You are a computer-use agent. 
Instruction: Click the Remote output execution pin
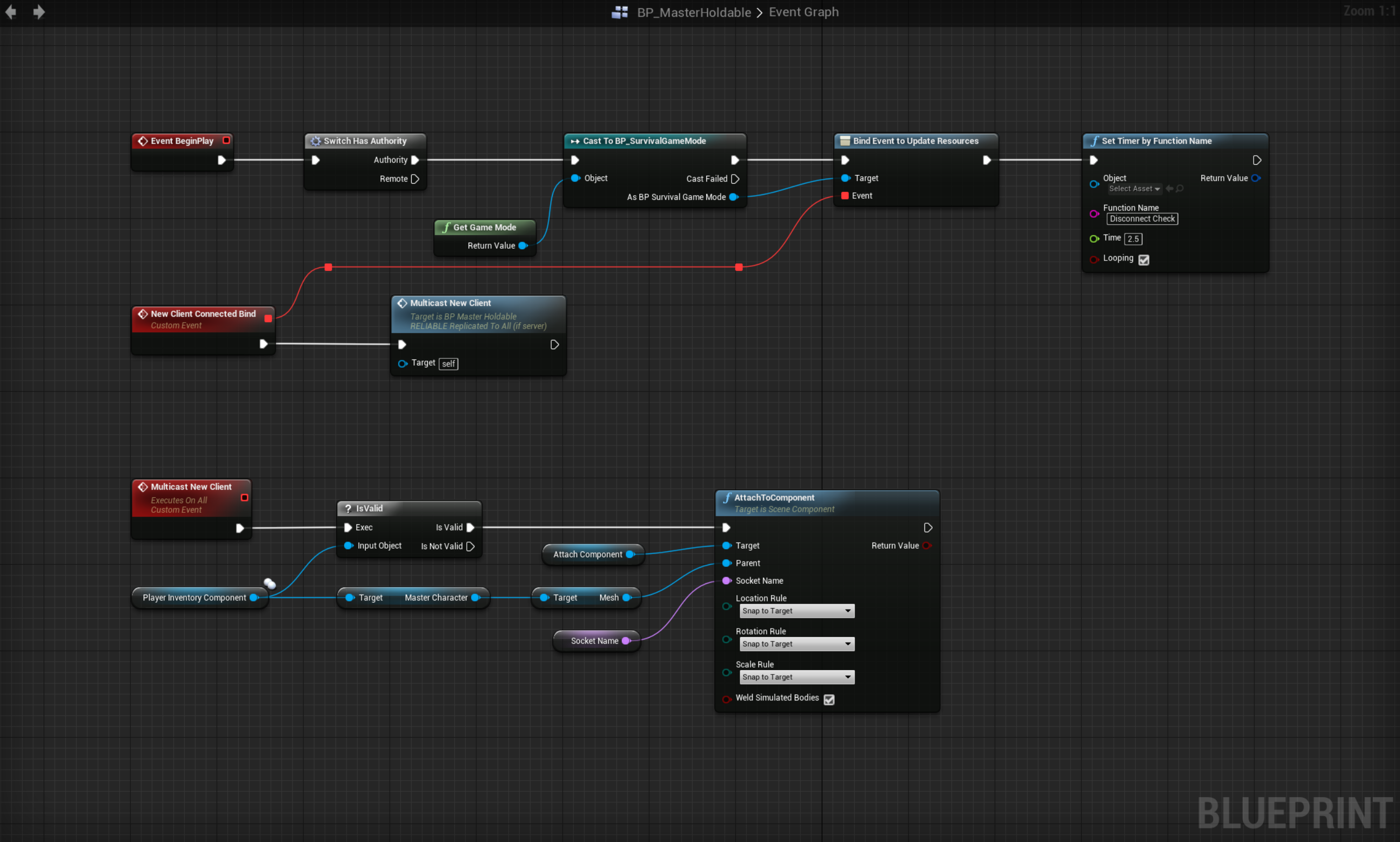(415, 179)
